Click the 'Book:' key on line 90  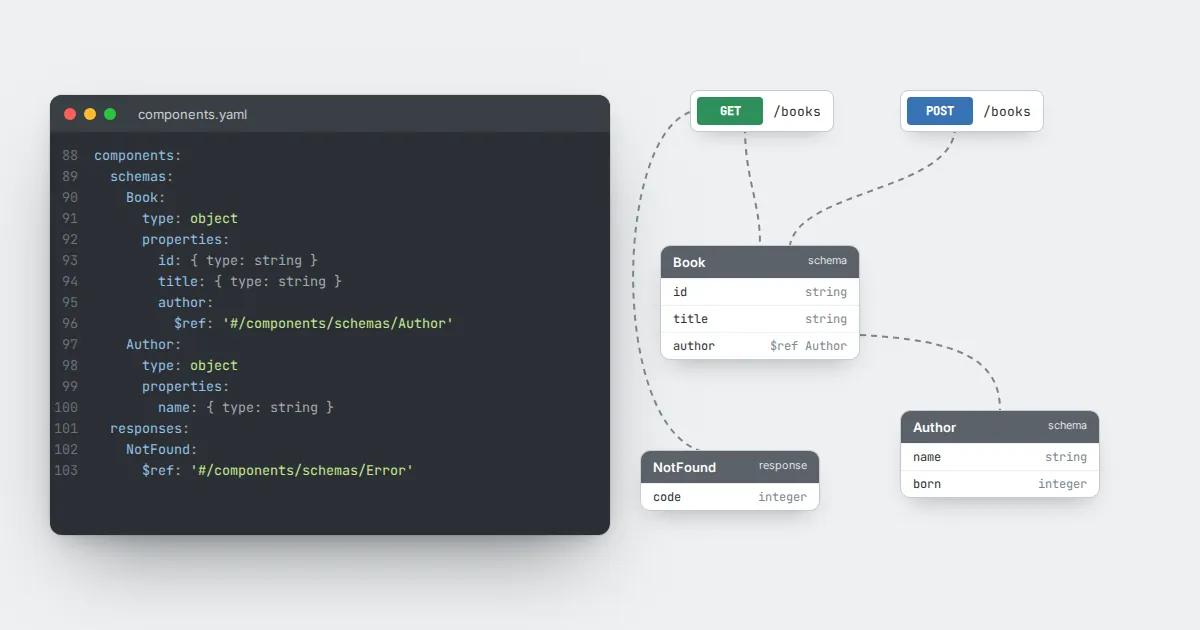146,198
